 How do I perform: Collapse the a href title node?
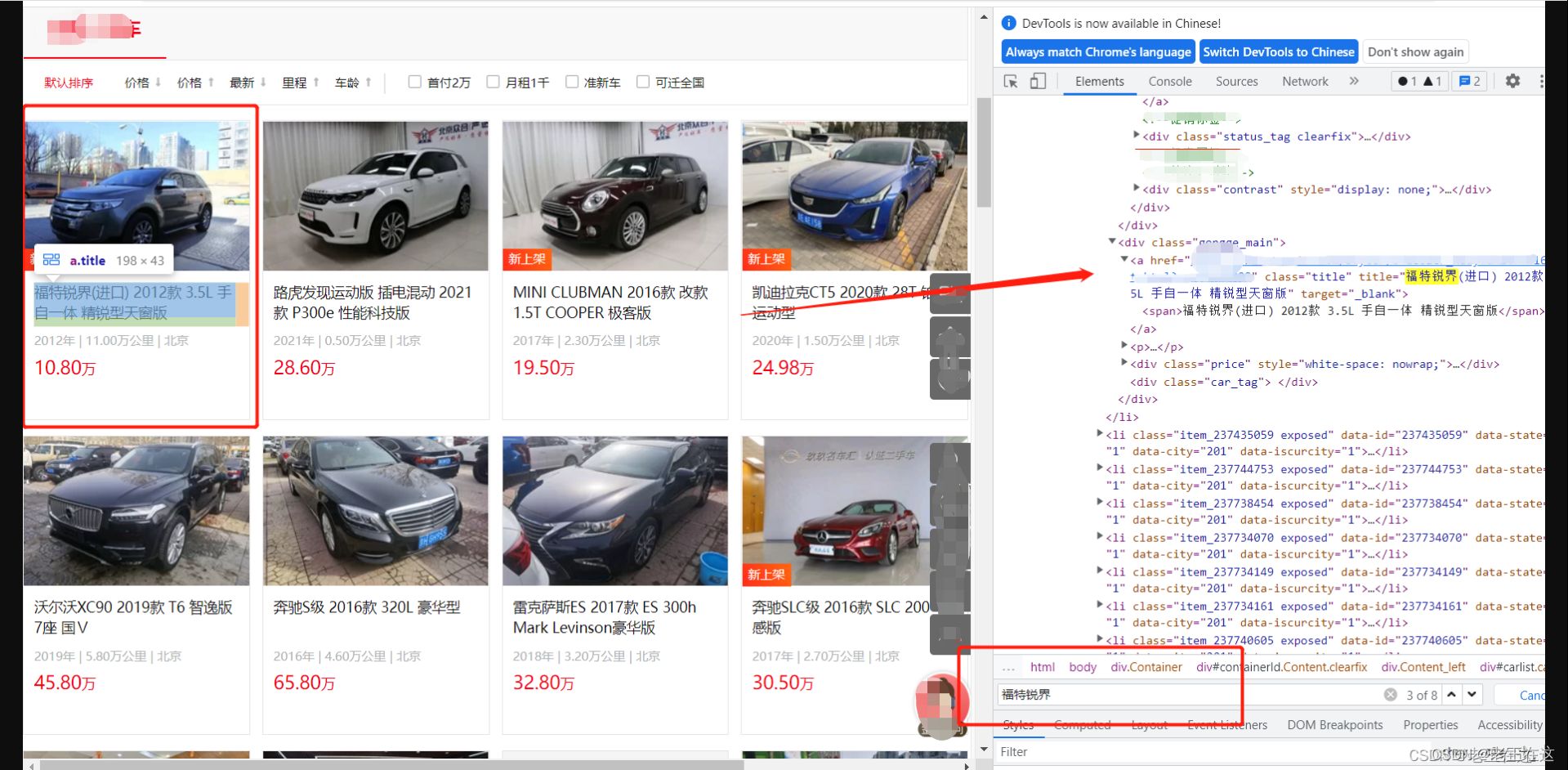(1124, 259)
